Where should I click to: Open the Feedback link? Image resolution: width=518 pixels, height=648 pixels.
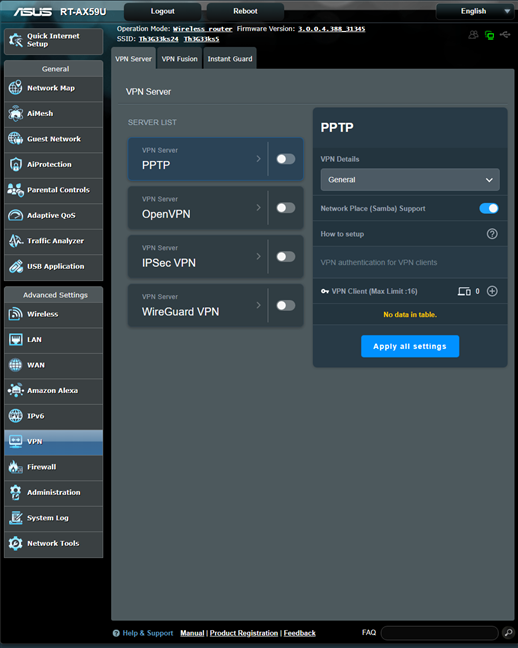click(299, 633)
